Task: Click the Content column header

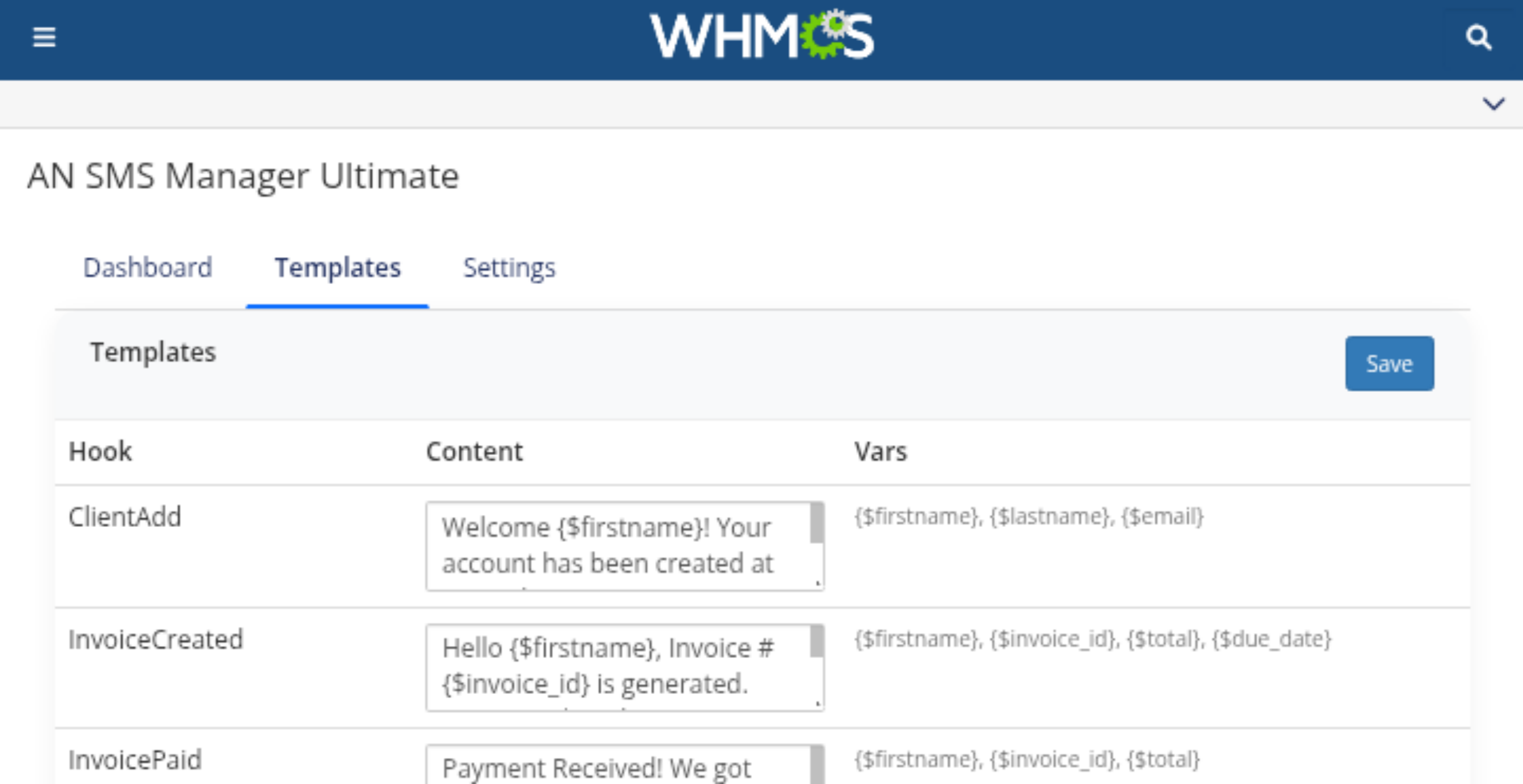Action: (x=474, y=451)
